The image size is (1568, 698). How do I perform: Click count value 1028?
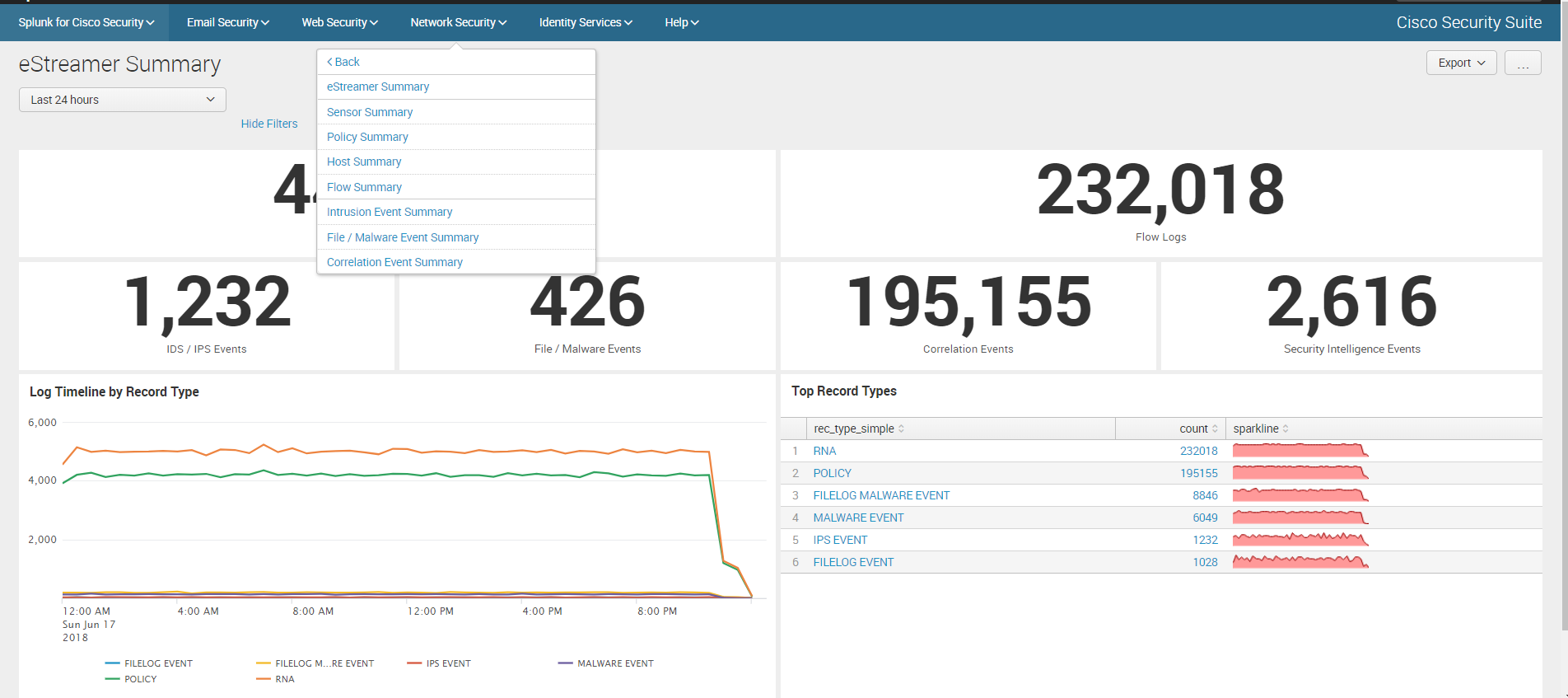1205,562
